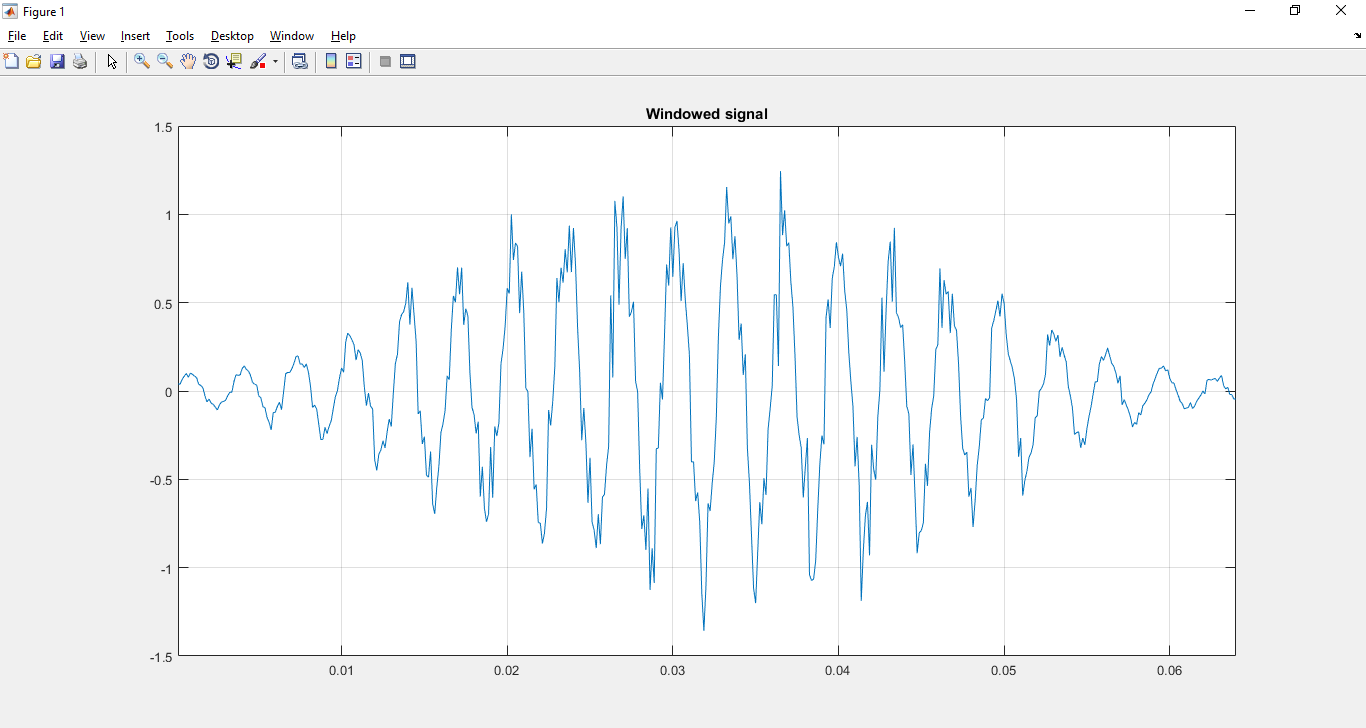Click x-axis tick label 0.04

pyautogui.click(x=838, y=671)
